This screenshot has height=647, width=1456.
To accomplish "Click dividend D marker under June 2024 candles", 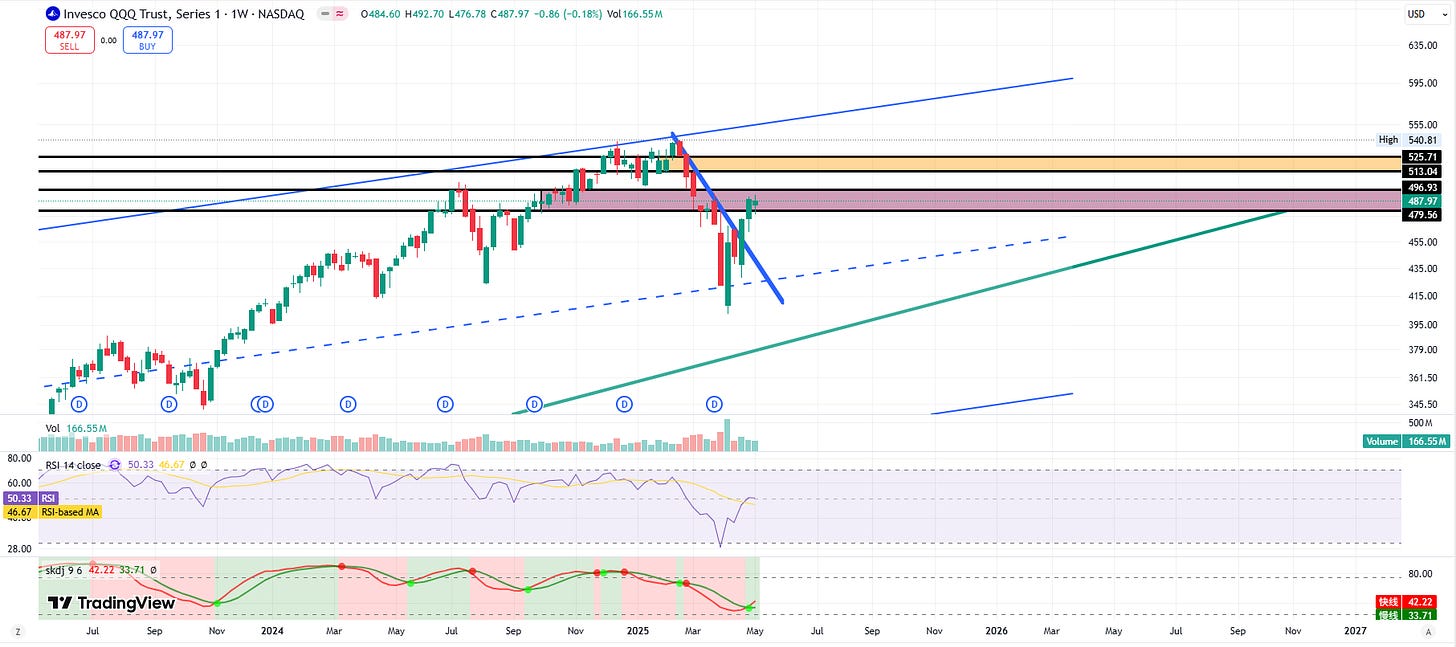I will tap(445, 404).
